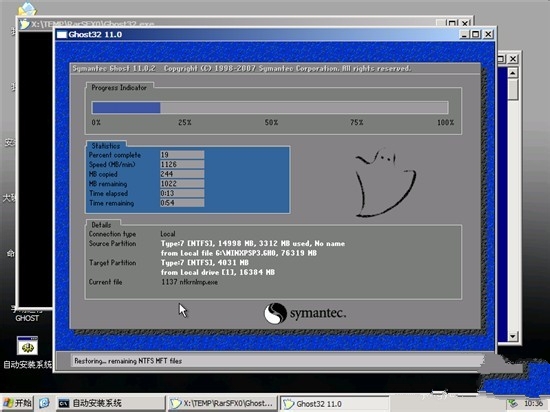Maximize the X:\TEMP\RarSFX0 console window
This screenshot has width=550, height=412.
coord(452,23)
